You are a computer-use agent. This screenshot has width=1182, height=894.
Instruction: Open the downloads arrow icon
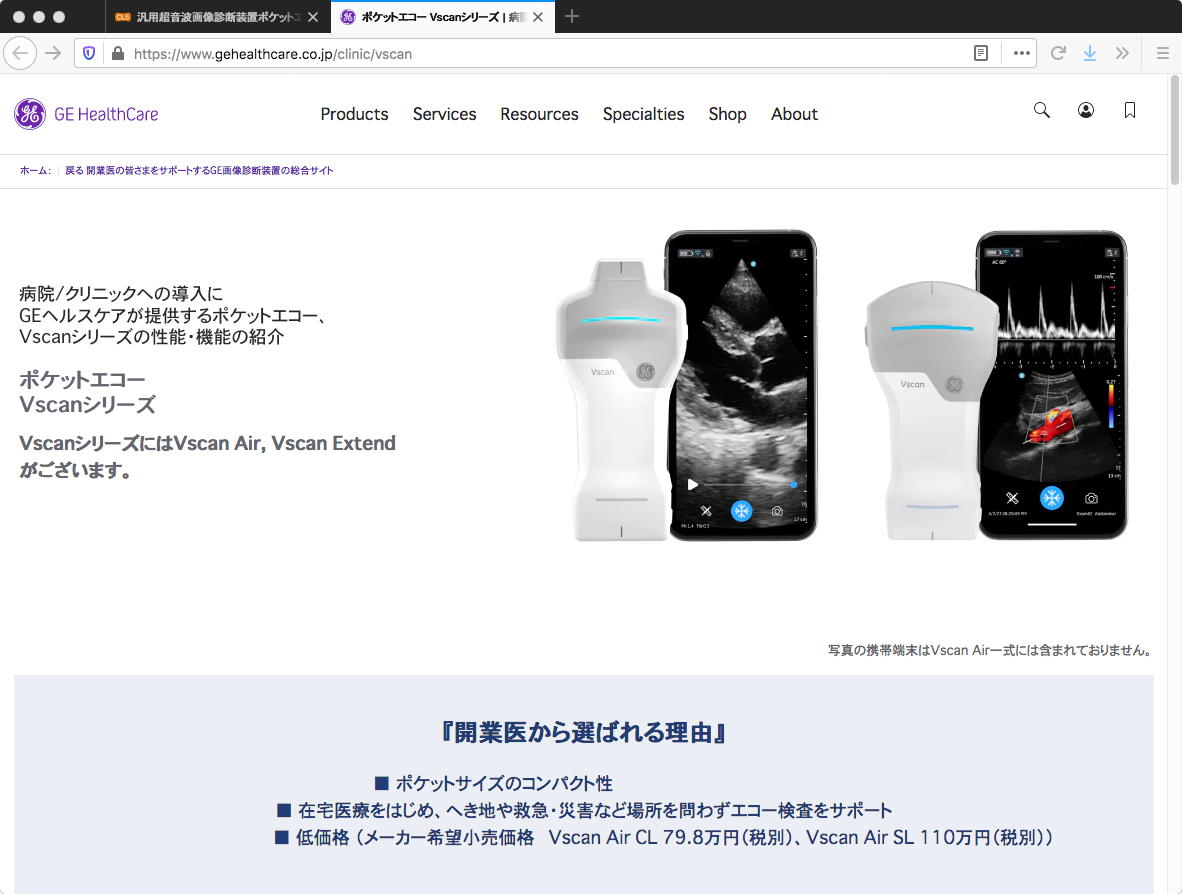point(1089,54)
